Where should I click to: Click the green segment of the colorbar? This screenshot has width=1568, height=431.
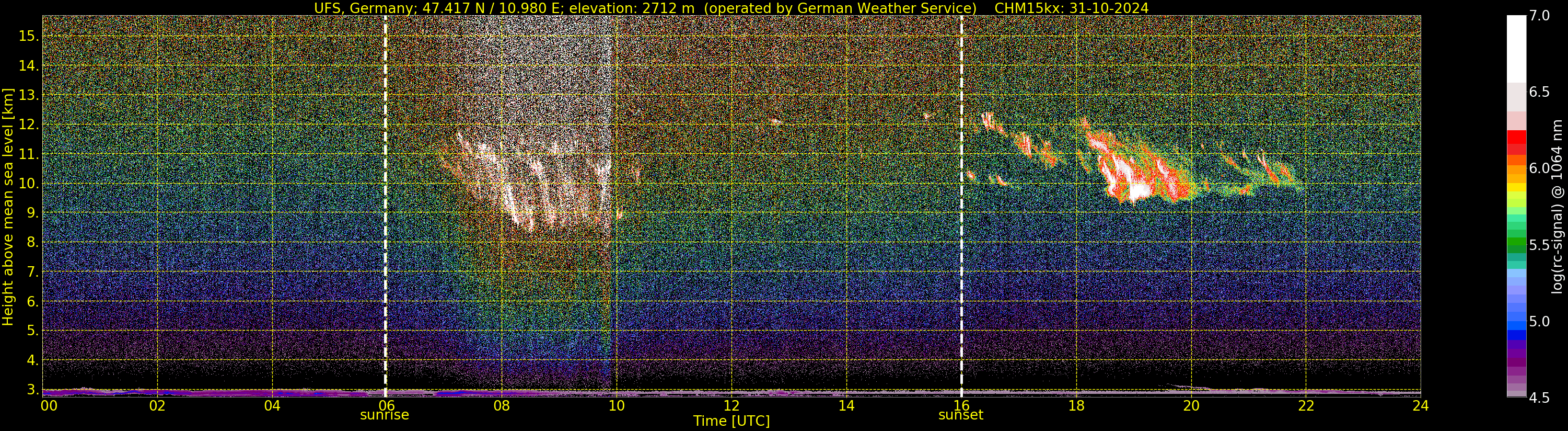tap(1516, 241)
